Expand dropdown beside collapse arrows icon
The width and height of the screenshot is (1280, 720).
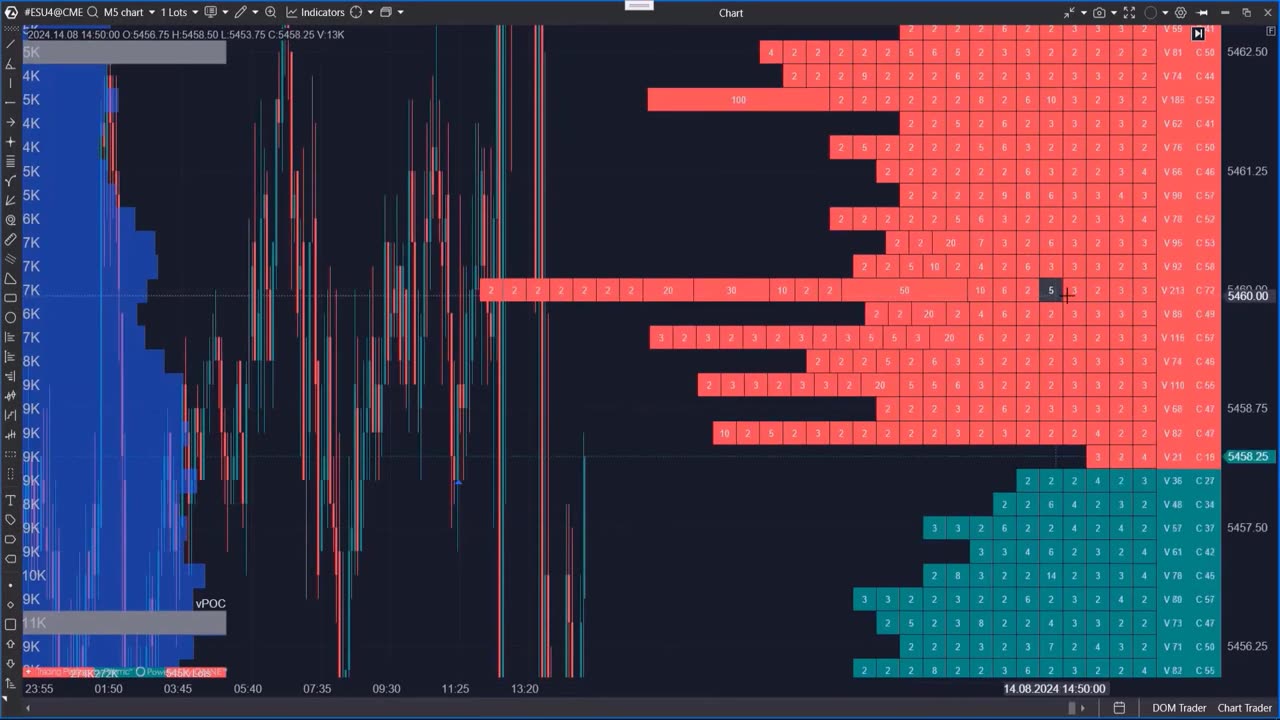coord(1084,12)
